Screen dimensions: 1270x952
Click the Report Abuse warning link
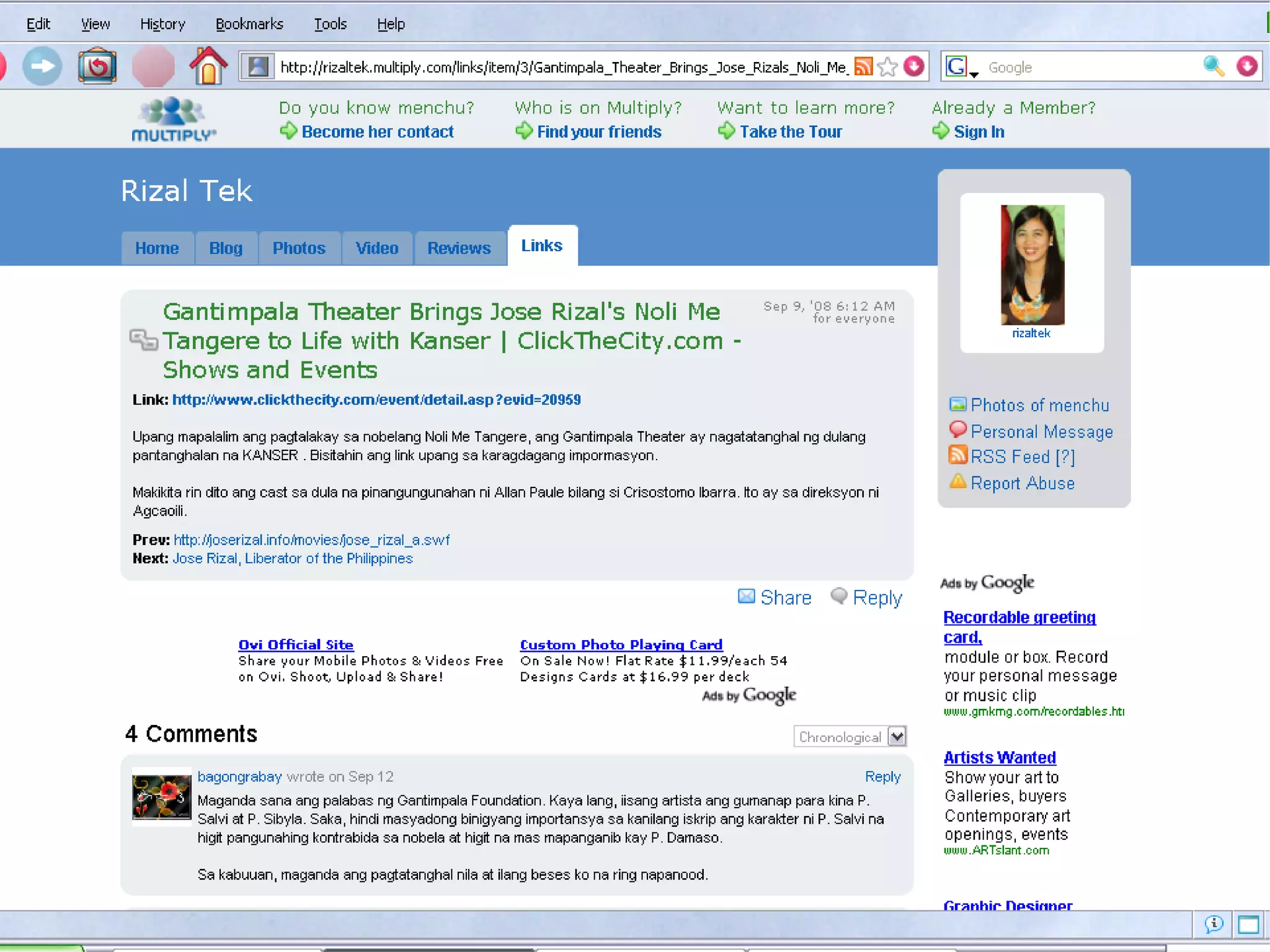1022,483
